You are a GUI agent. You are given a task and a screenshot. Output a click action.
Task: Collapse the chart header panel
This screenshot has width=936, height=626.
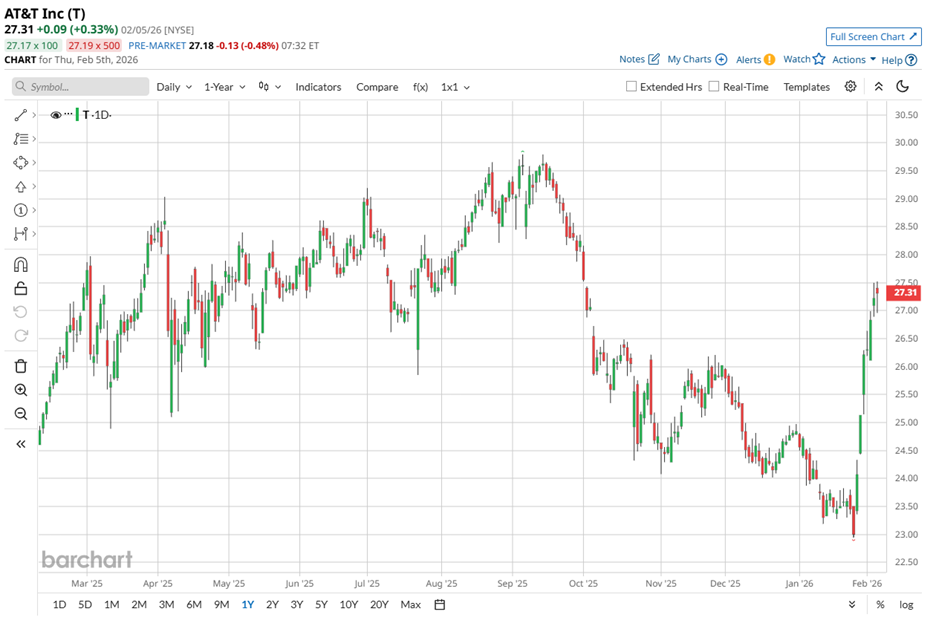click(x=878, y=87)
